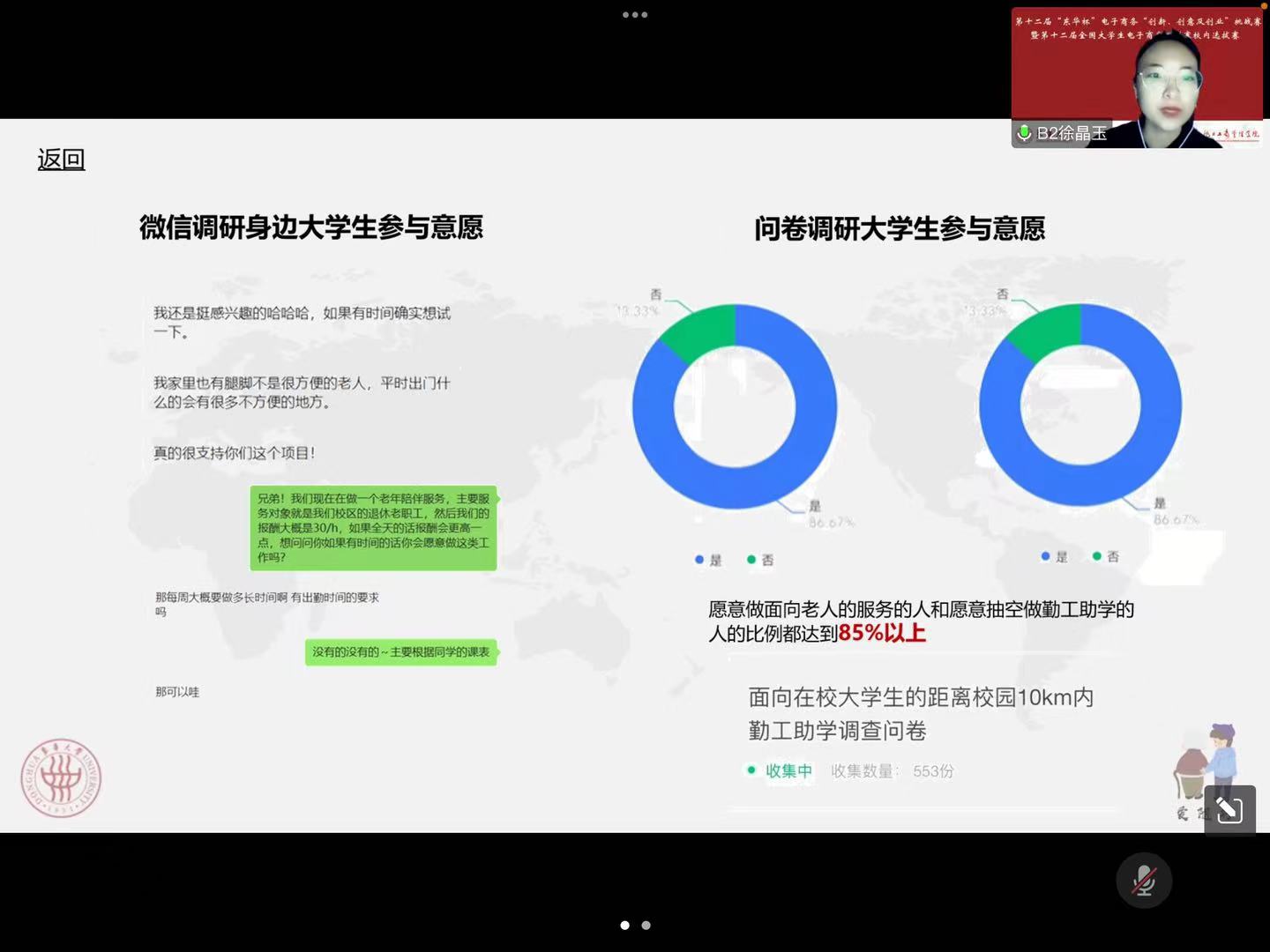
Task: Unmute the microphone with the round button
Action: click(1144, 880)
